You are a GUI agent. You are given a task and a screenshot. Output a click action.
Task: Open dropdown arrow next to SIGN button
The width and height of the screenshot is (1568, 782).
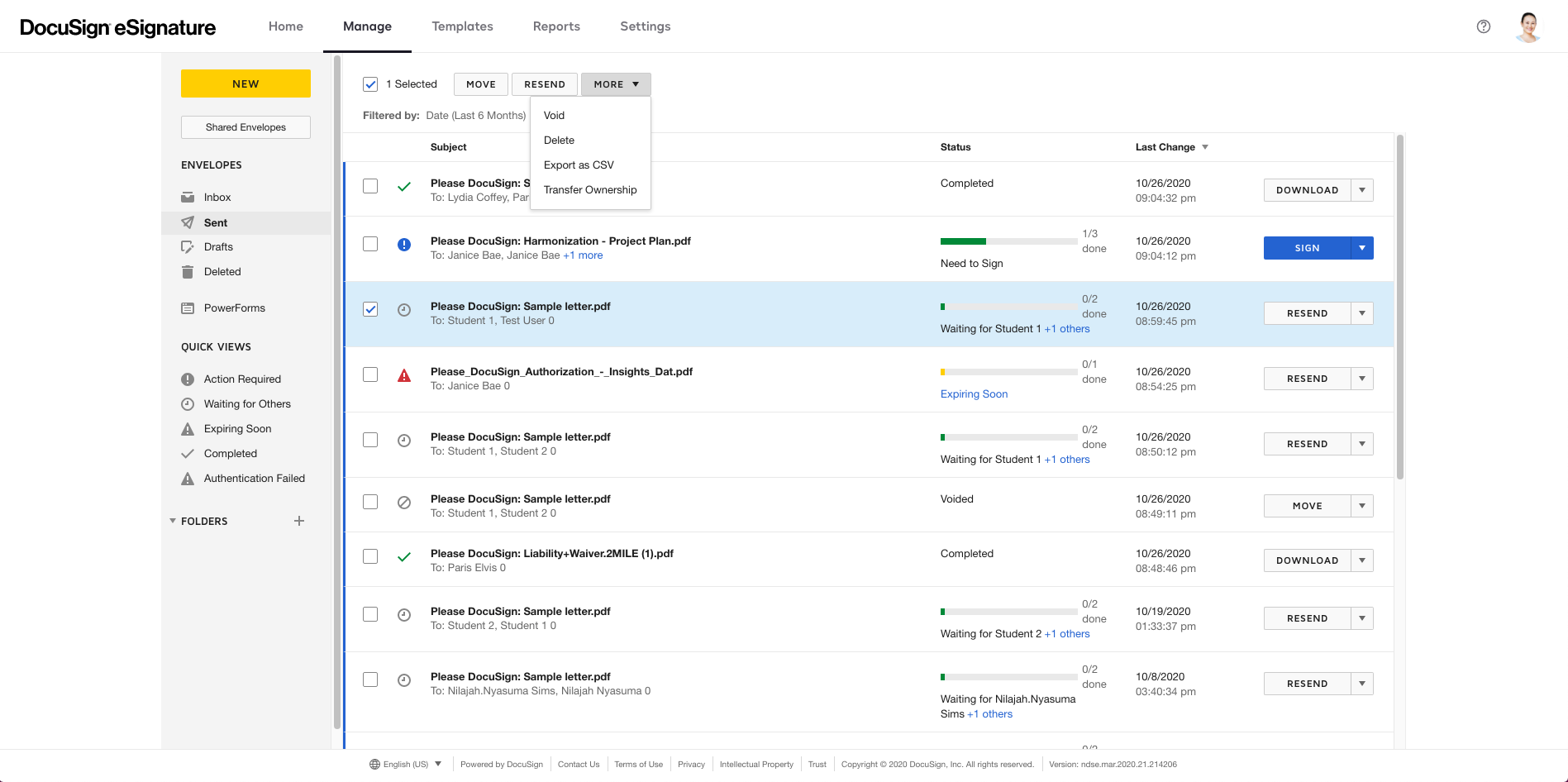point(1362,248)
